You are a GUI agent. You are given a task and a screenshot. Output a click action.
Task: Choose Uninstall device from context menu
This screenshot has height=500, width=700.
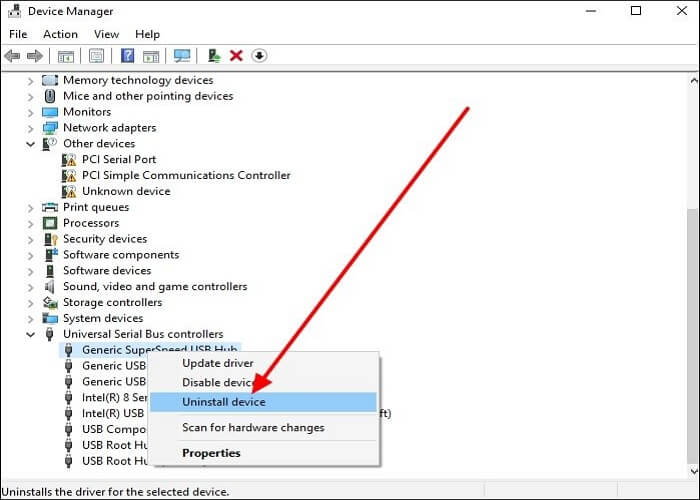(263, 402)
